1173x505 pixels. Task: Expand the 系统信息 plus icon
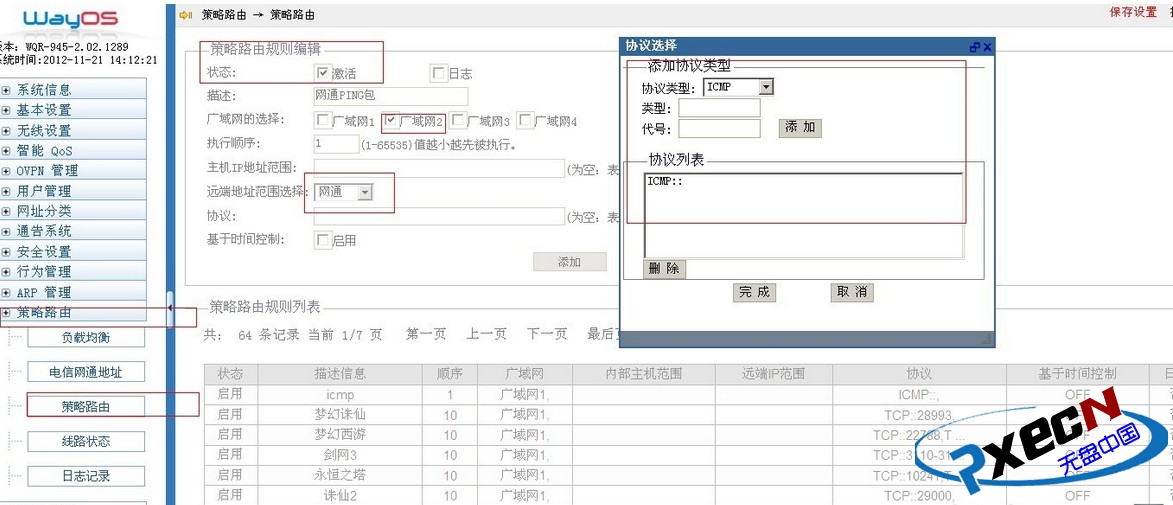pos(6,90)
